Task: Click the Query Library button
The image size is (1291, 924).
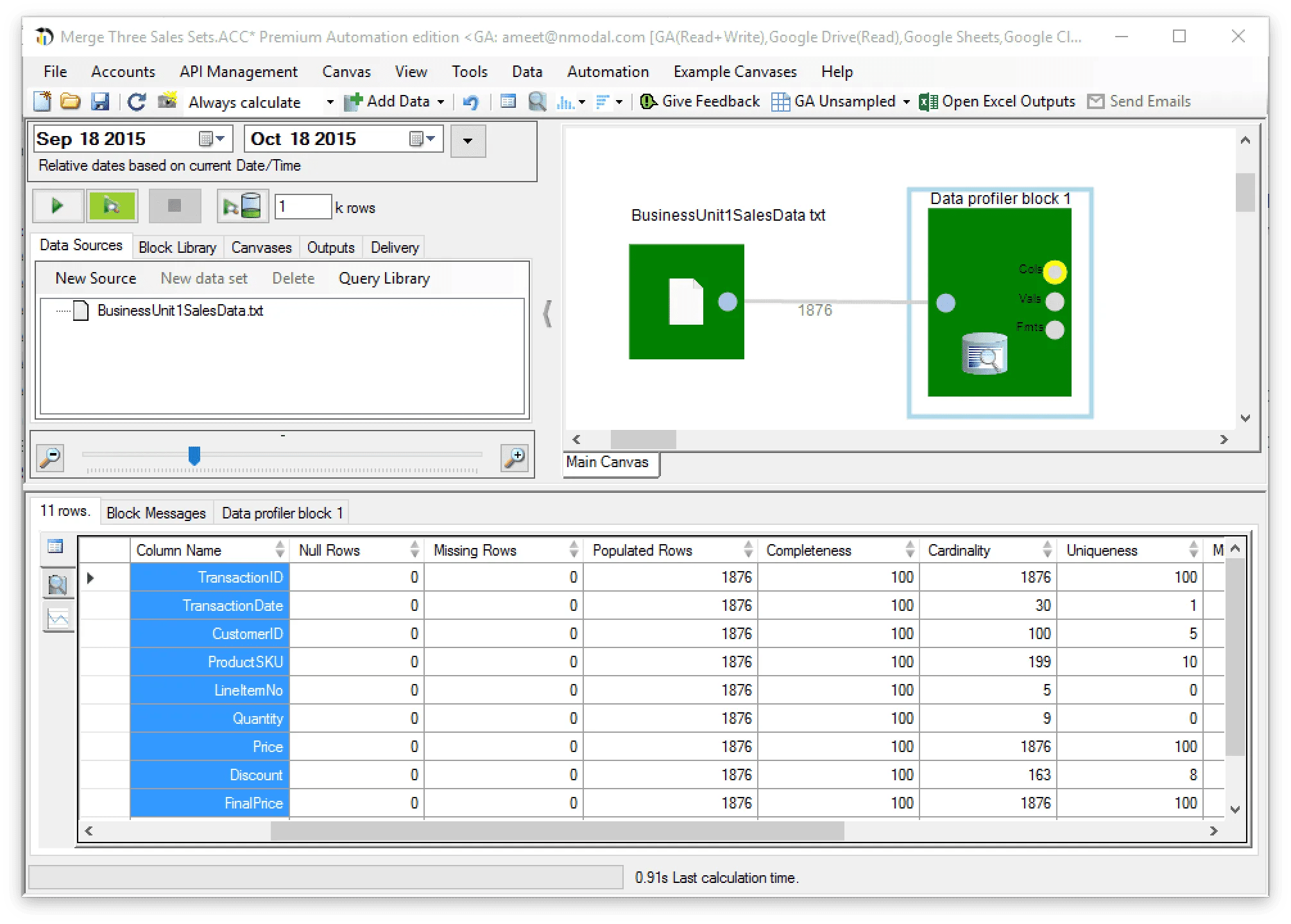Action: [384, 278]
